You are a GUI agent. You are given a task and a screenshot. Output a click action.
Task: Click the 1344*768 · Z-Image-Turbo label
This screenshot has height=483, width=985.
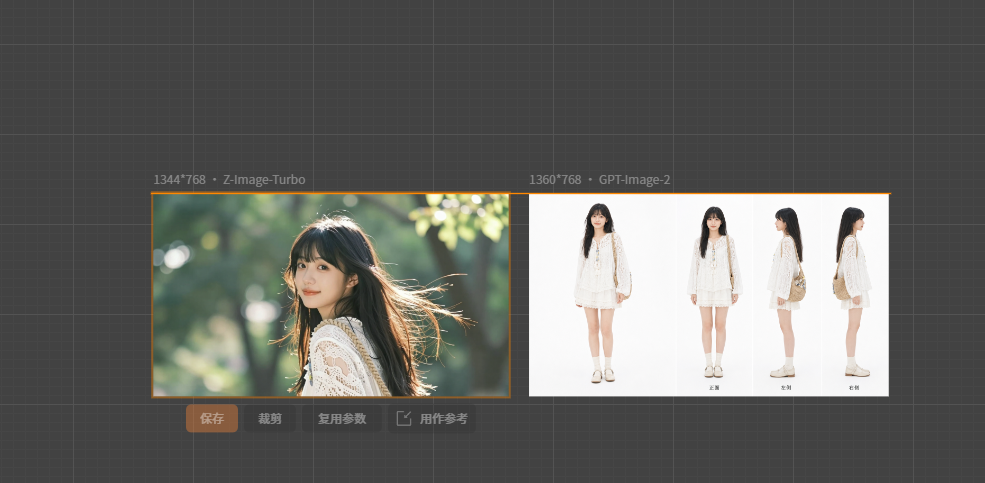pyautogui.click(x=229, y=180)
